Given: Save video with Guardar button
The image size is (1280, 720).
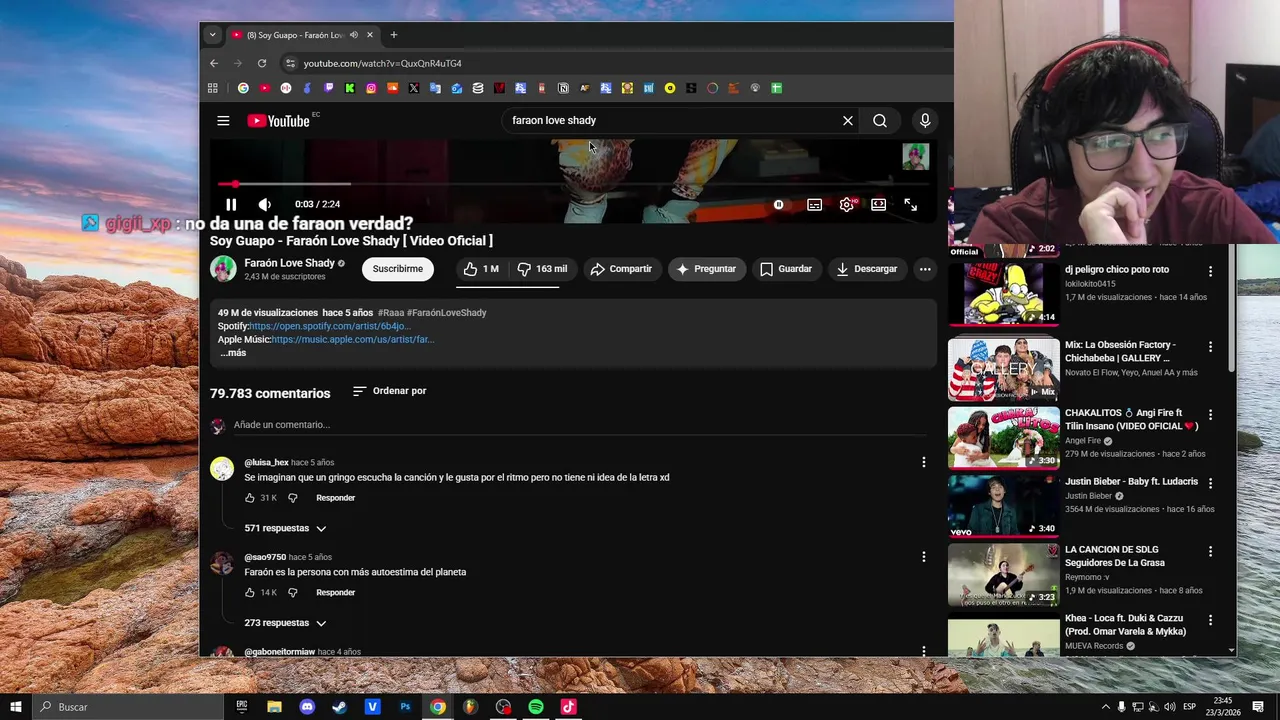Looking at the screenshot, I should (x=786, y=269).
